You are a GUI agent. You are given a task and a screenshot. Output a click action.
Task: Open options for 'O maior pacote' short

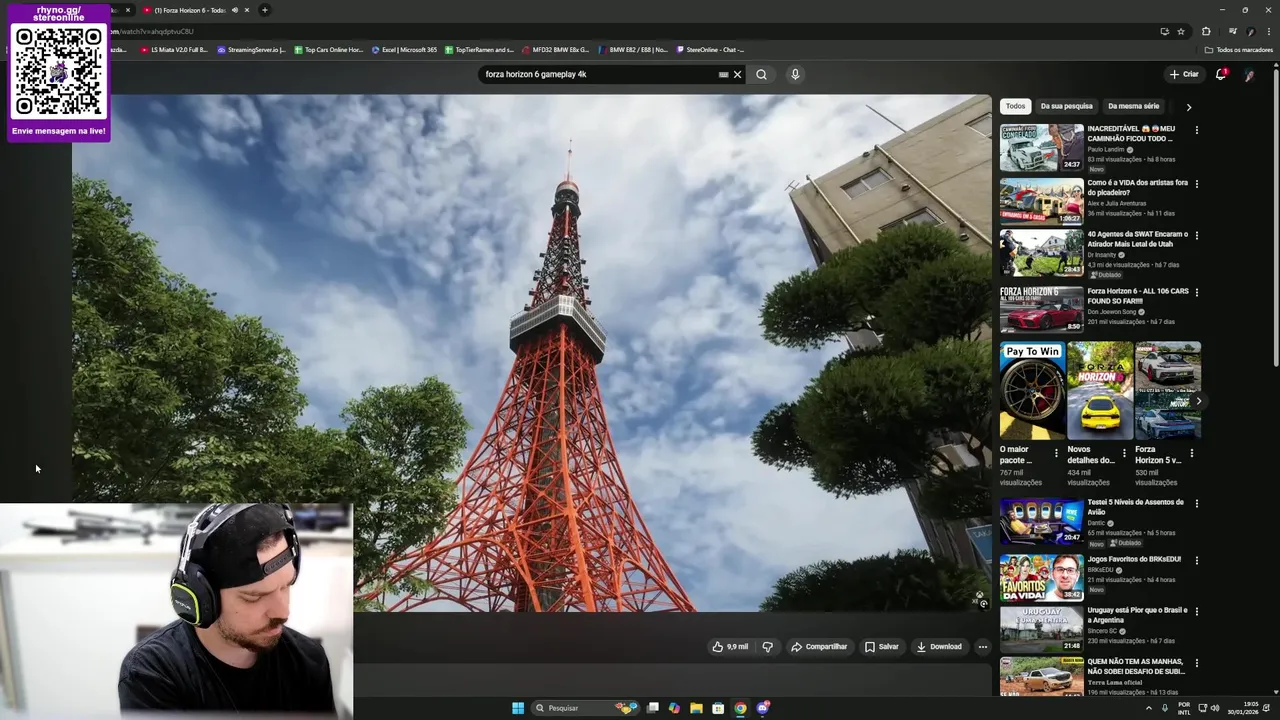coord(1056,453)
